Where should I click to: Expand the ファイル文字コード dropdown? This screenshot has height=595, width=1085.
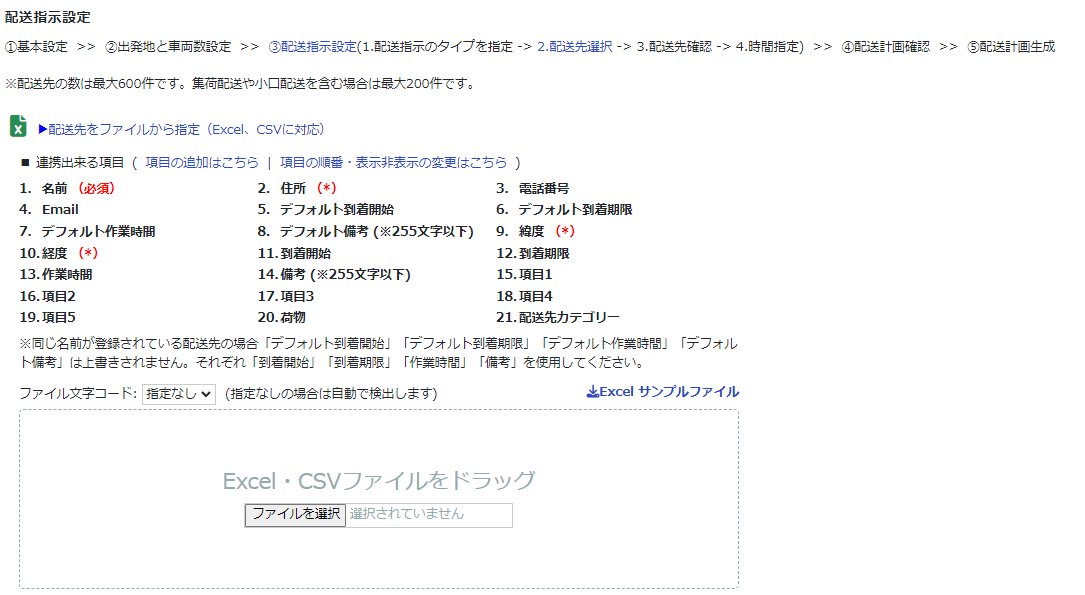coord(179,394)
